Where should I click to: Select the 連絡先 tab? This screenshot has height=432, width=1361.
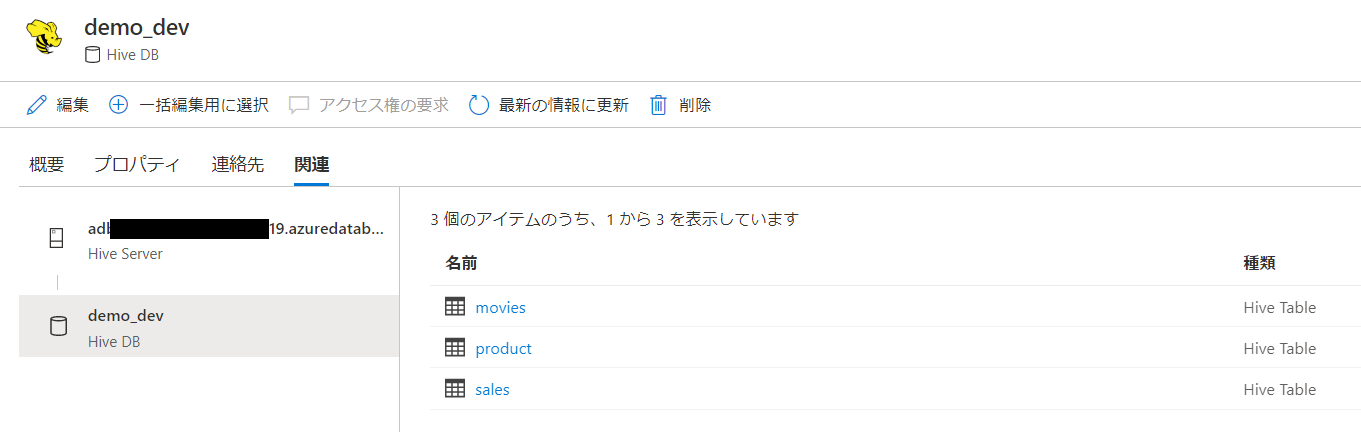point(238,165)
